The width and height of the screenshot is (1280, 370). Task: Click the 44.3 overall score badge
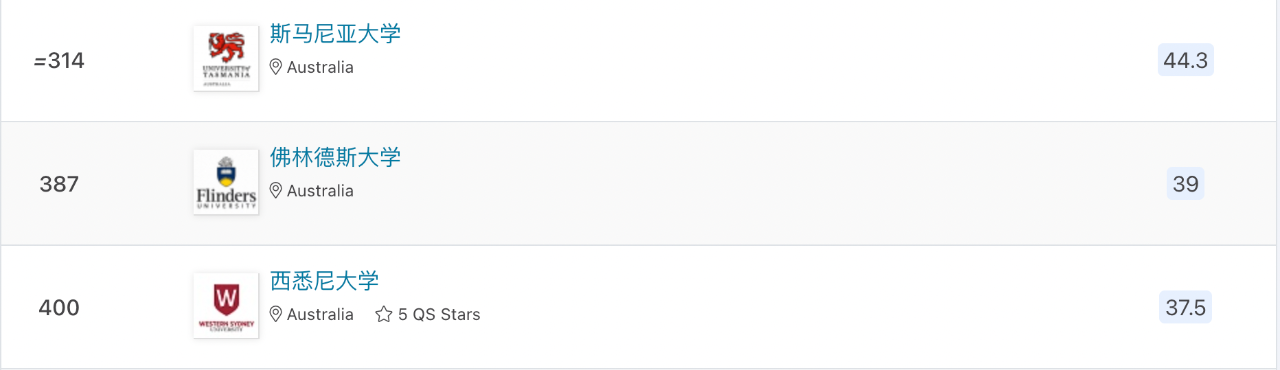point(1186,60)
